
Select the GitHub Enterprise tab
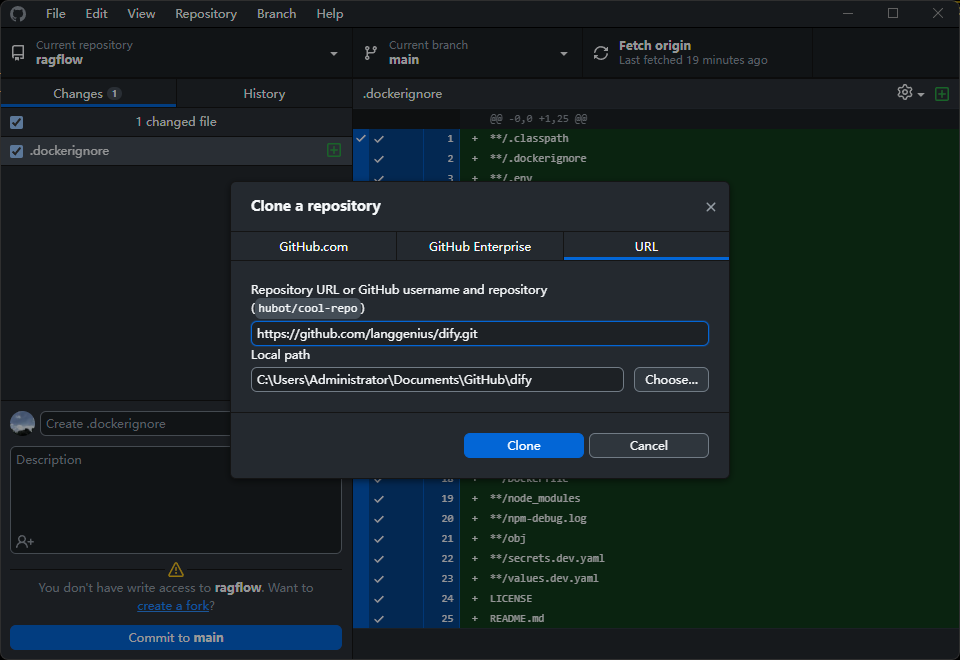tap(479, 246)
